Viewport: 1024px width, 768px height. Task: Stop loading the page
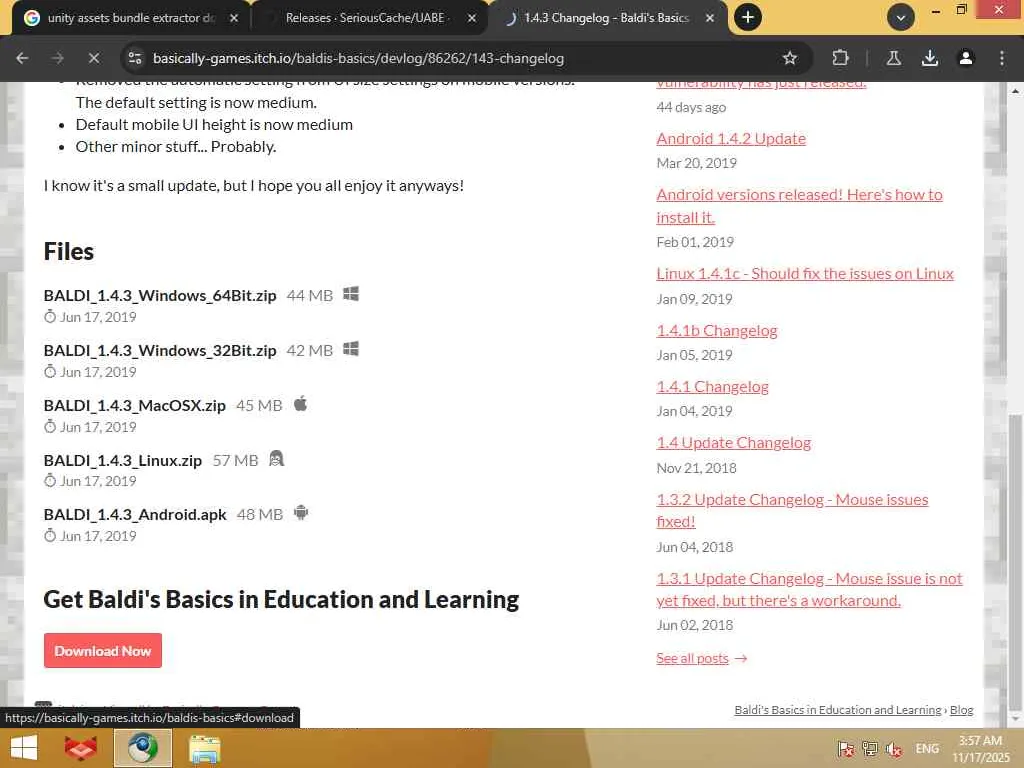(93, 58)
